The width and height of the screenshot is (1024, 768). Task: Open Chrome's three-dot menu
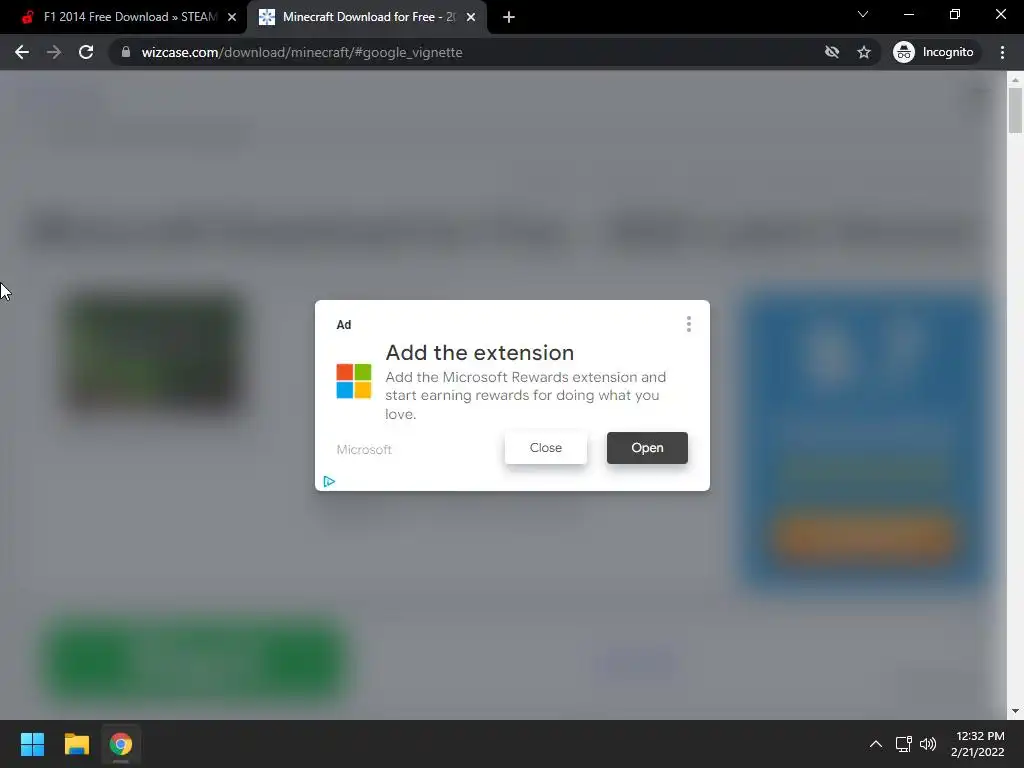1002,52
